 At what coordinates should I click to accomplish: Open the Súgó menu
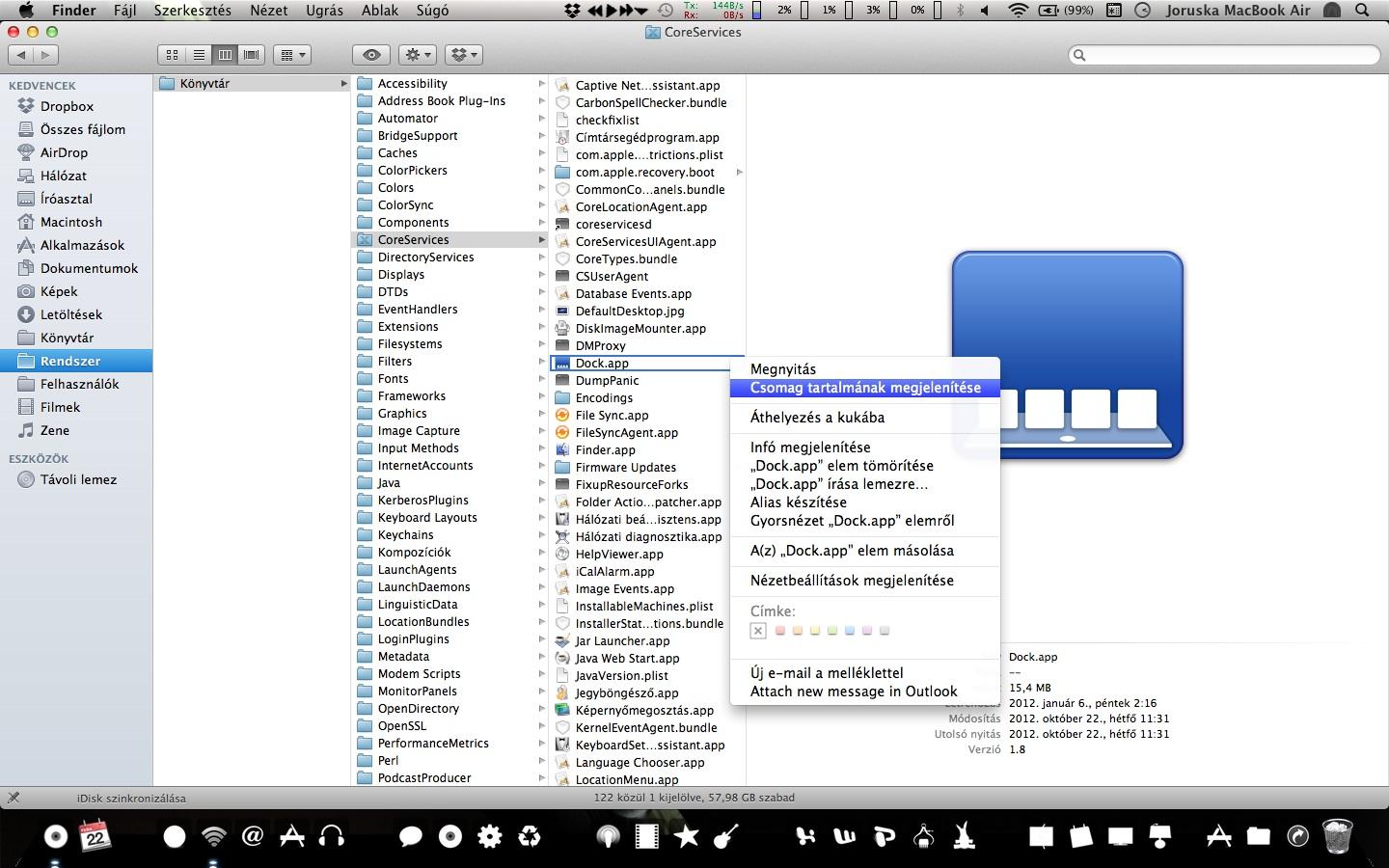432,11
